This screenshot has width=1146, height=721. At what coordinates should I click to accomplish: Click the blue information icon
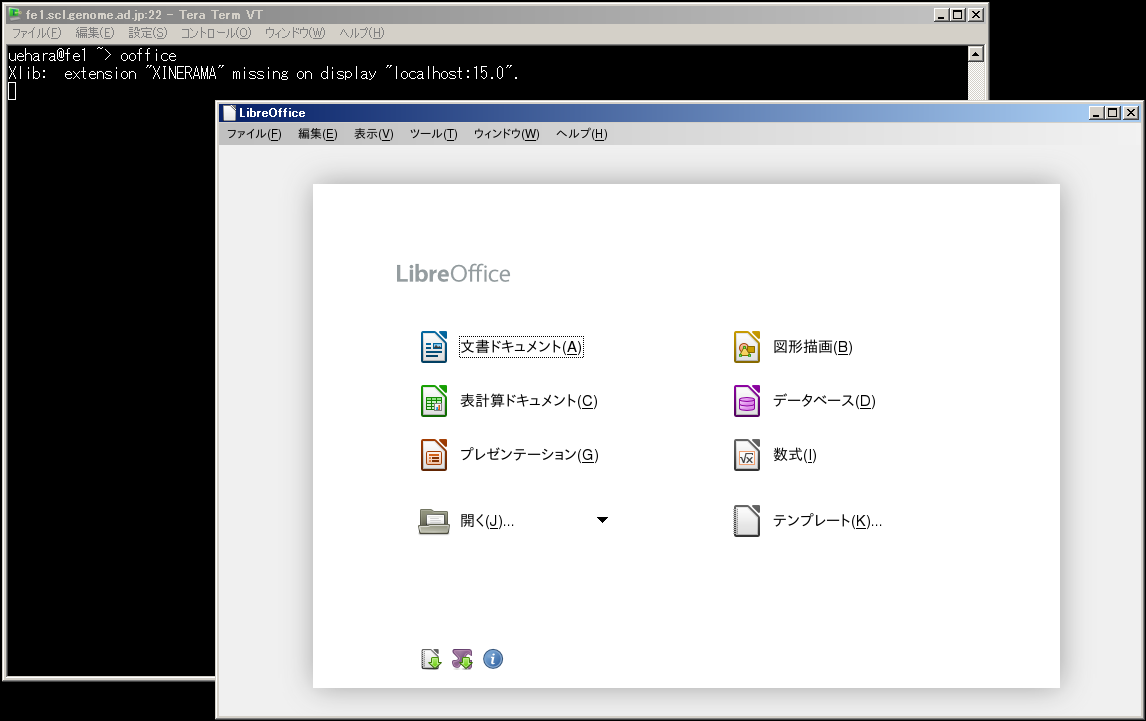click(x=493, y=660)
